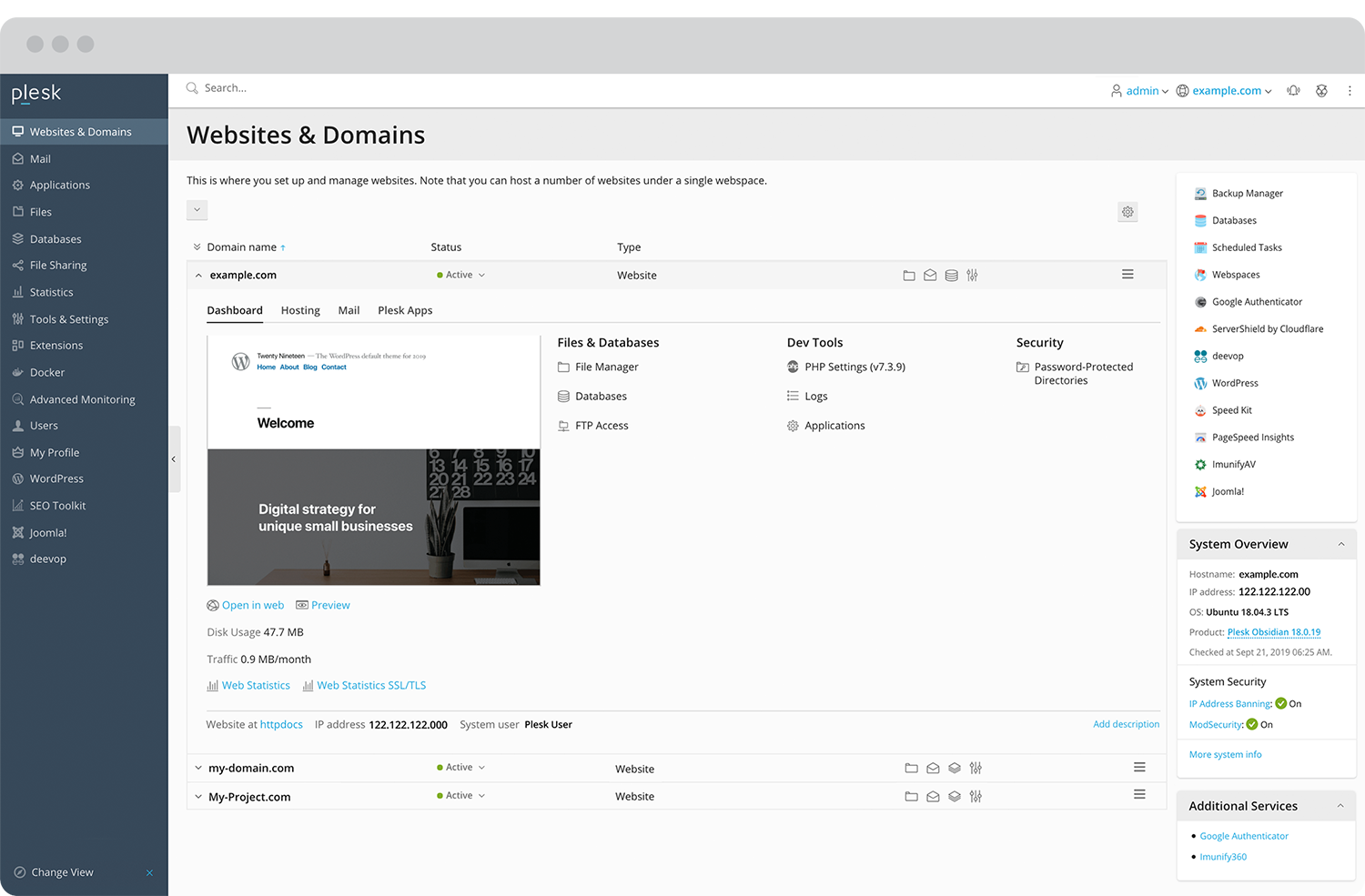Switch to the Plesk Apps tab
1365x896 pixels.
point(405,311)
